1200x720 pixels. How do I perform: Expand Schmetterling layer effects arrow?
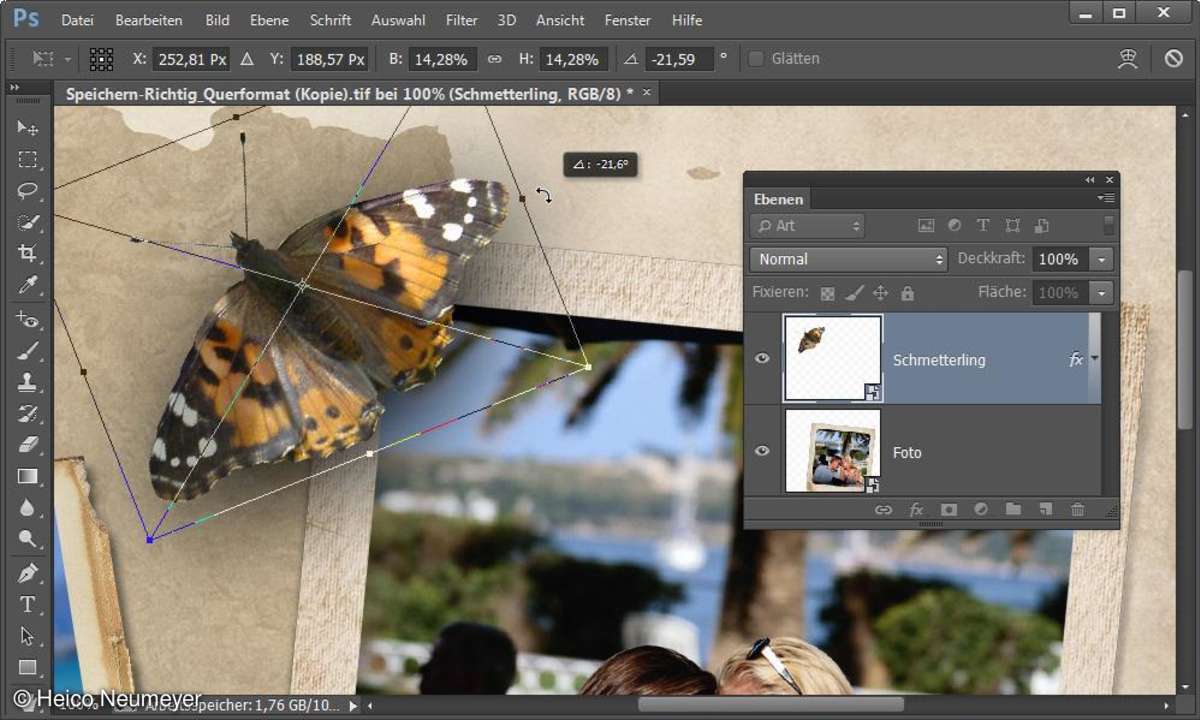(1094, 359)
